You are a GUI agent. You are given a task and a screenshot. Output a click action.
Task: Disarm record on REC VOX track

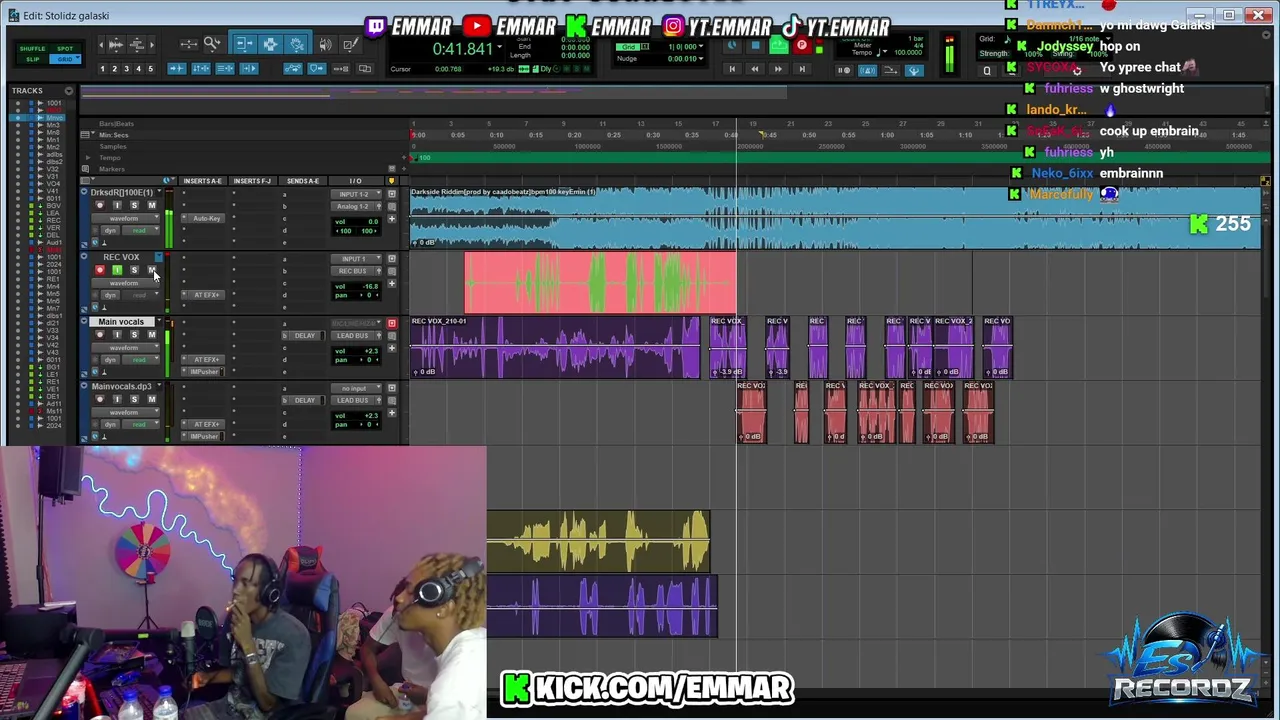click(100, 270)
